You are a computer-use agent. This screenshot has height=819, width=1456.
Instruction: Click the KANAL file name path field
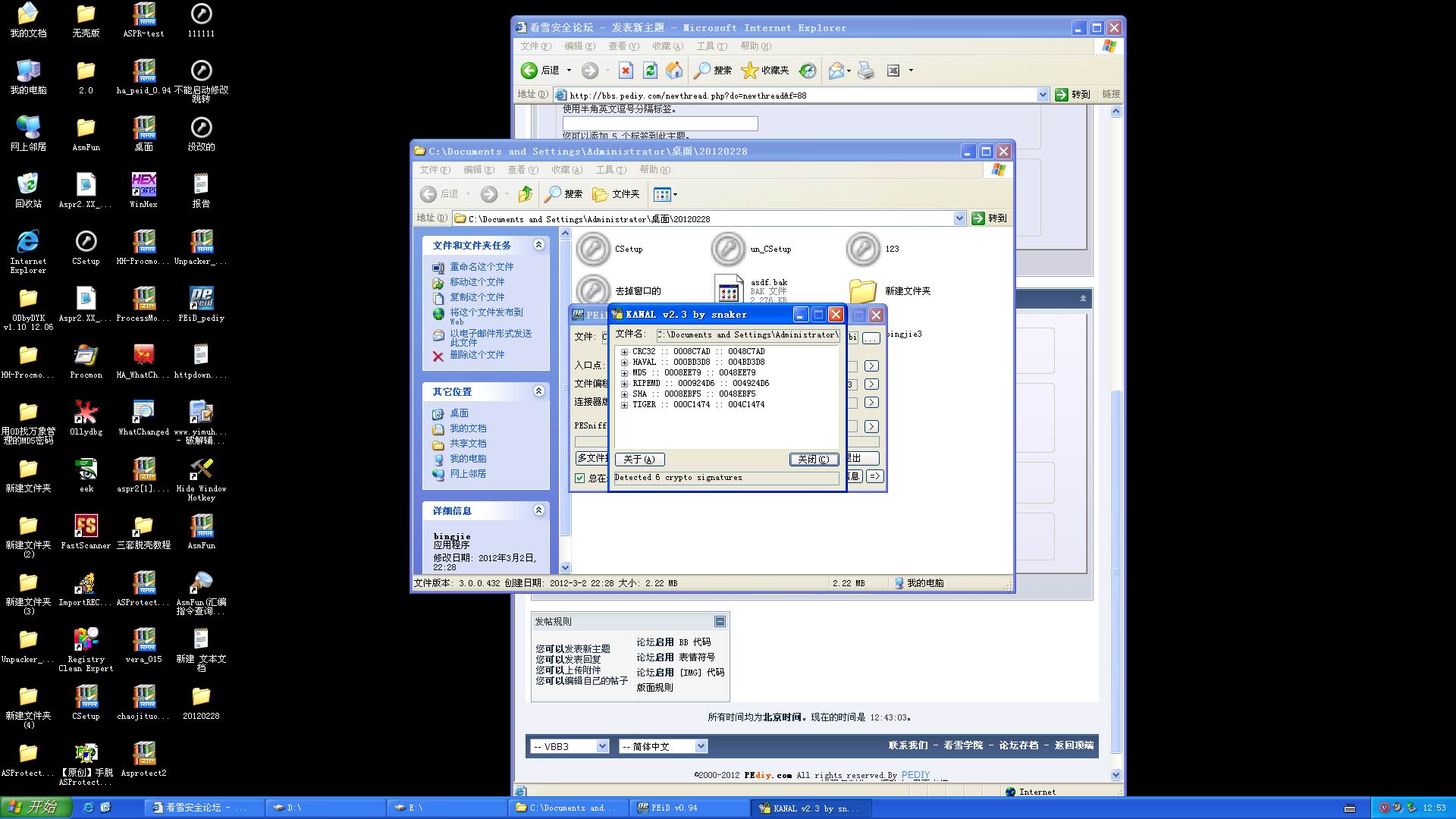click(748, 334)
